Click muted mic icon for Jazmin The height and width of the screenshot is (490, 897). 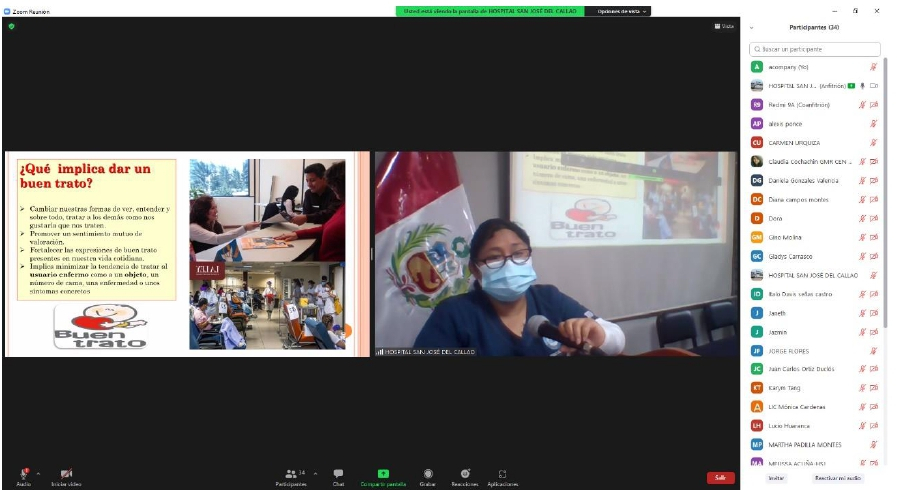tap(862, 332)
